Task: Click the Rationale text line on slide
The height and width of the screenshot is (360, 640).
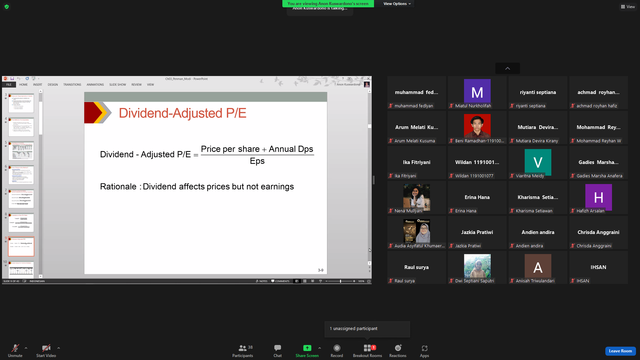Action: pos(197,187)
